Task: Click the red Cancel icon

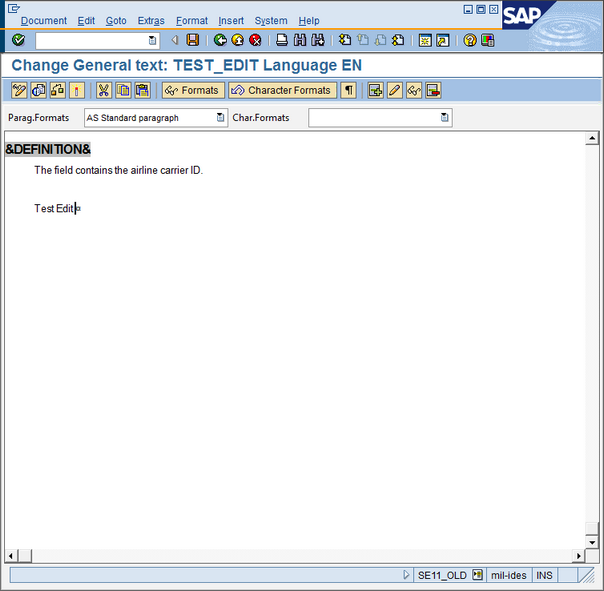Action: (x=255, y=40)
